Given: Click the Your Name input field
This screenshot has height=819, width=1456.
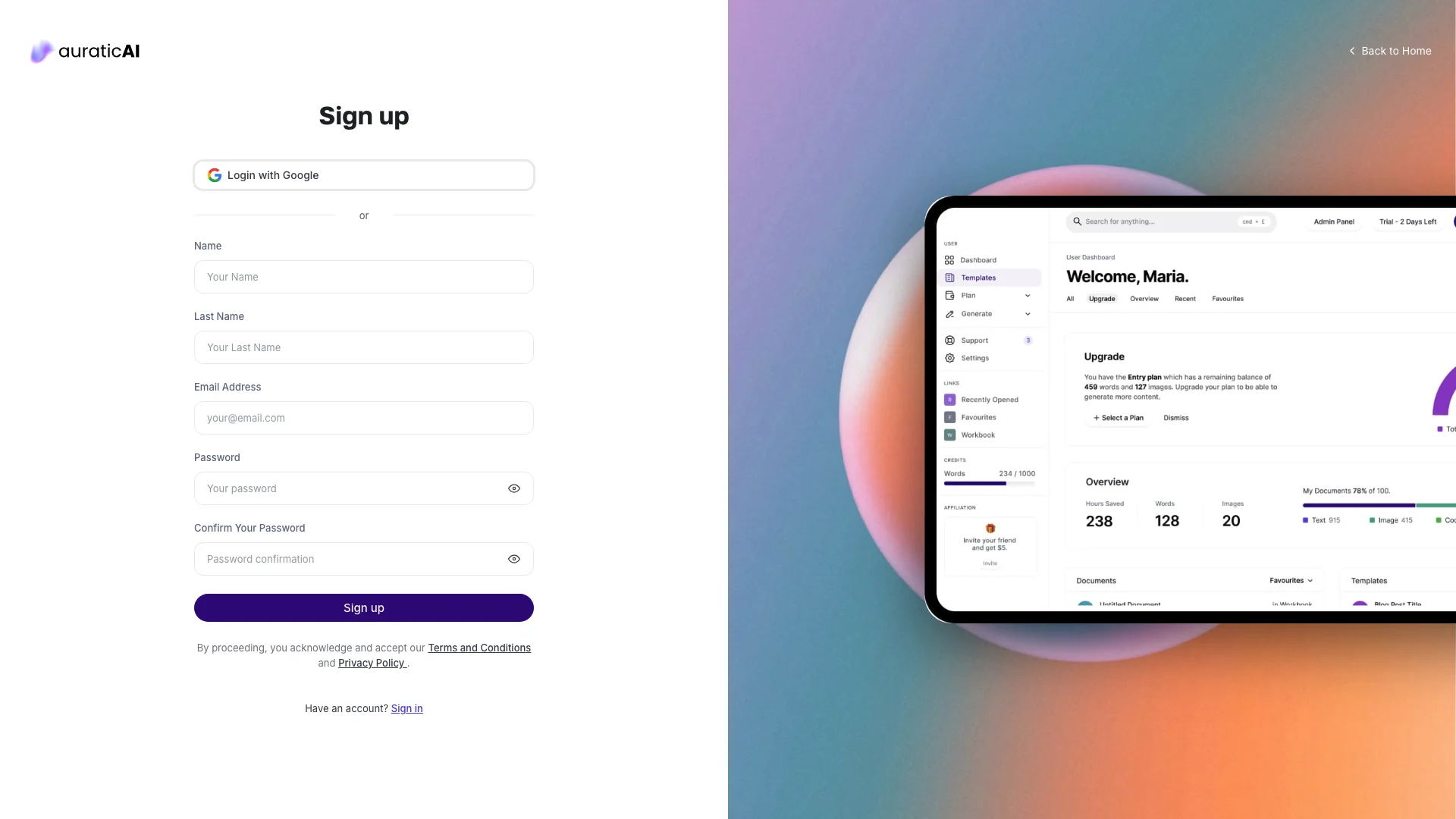Looking at the screenshot, I should [364, 276].
